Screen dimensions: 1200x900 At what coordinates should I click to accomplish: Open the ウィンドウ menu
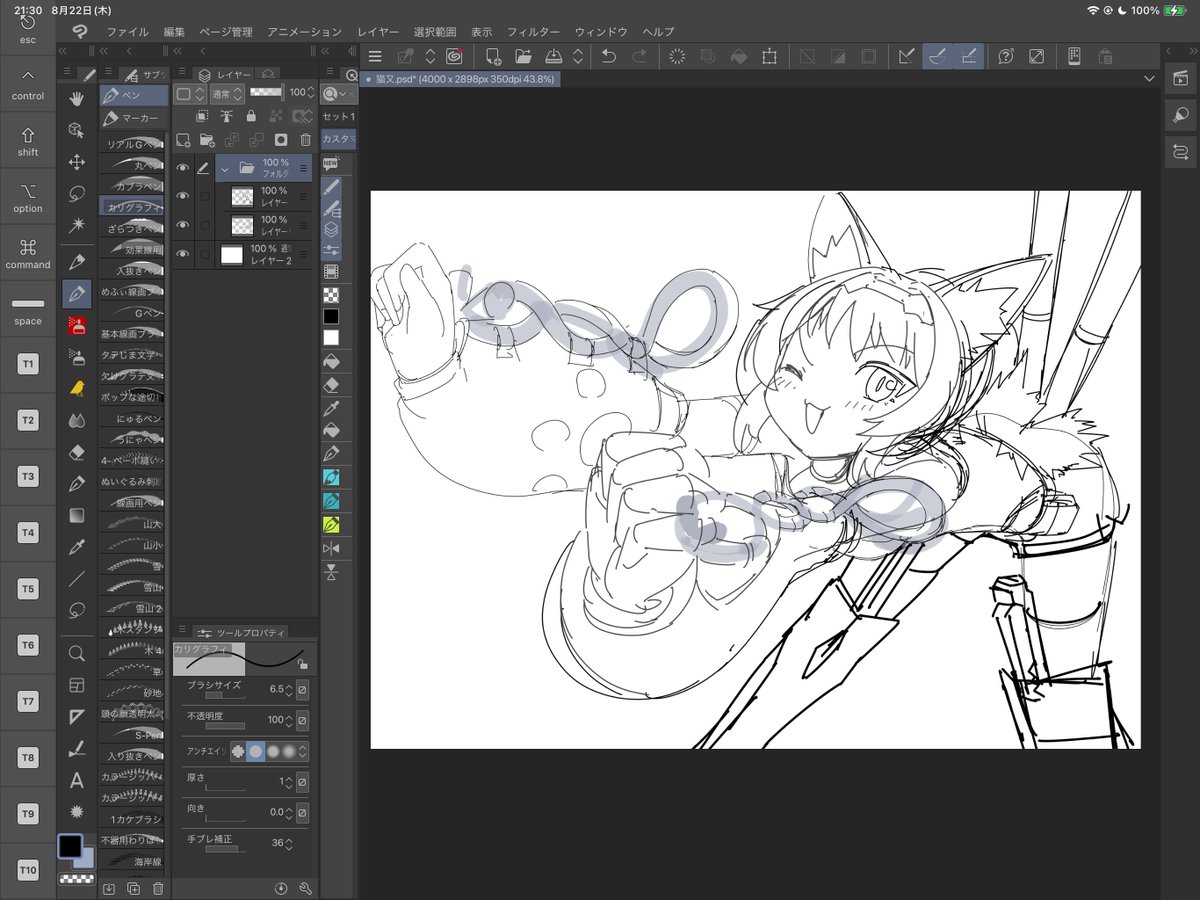[601, 32]
